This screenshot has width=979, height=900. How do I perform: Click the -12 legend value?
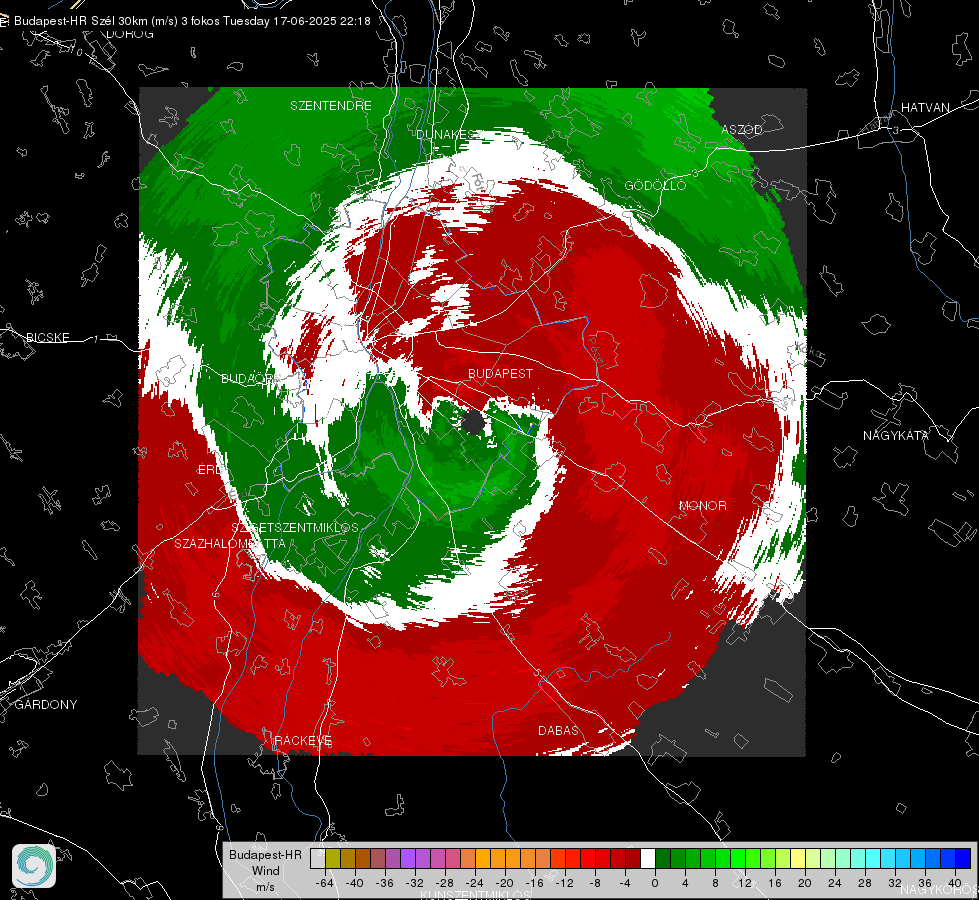(564, 883)
